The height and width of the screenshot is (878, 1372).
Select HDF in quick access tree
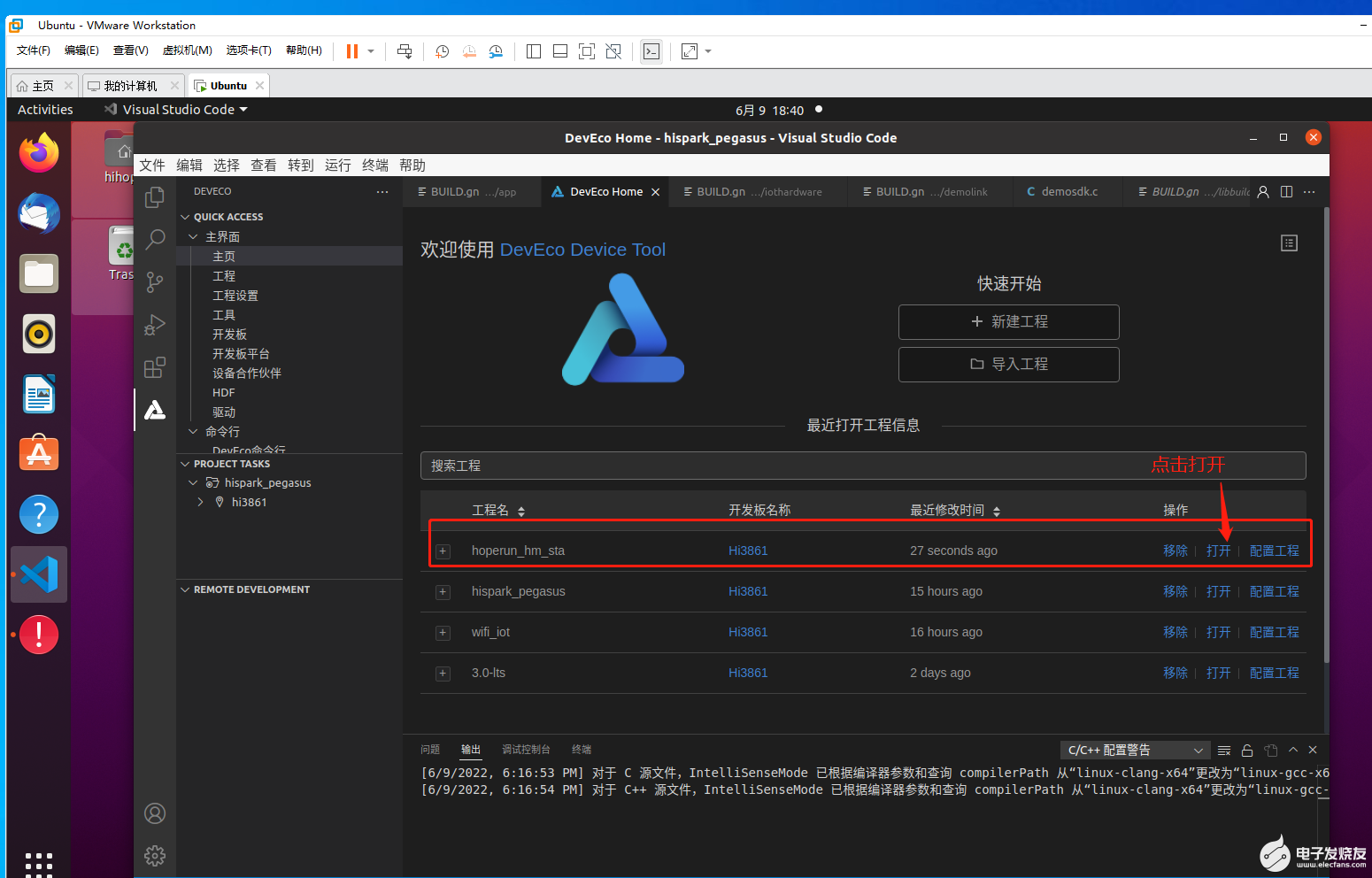(224, 393)
